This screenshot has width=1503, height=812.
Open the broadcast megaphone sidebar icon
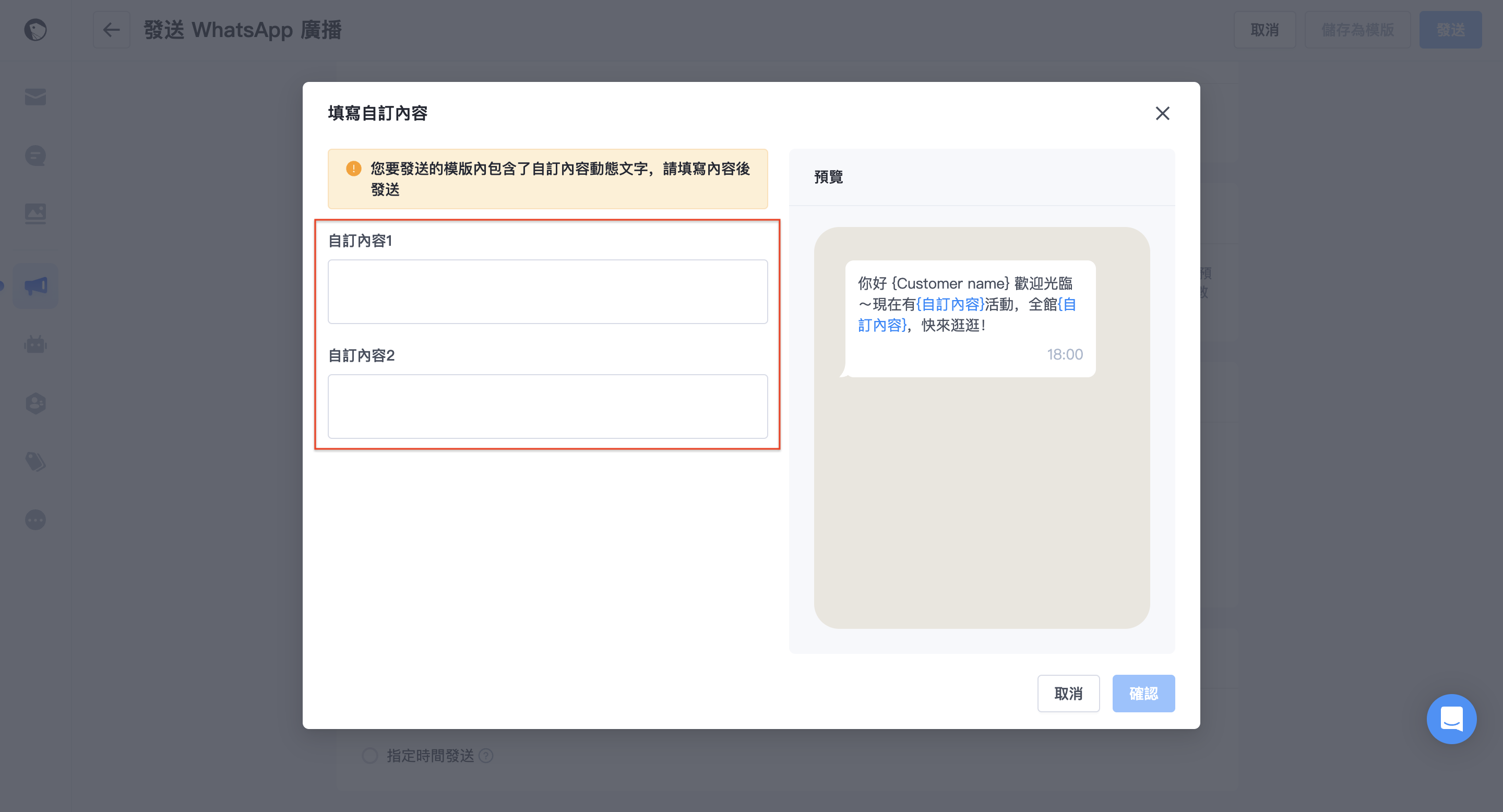coord(35,286)
